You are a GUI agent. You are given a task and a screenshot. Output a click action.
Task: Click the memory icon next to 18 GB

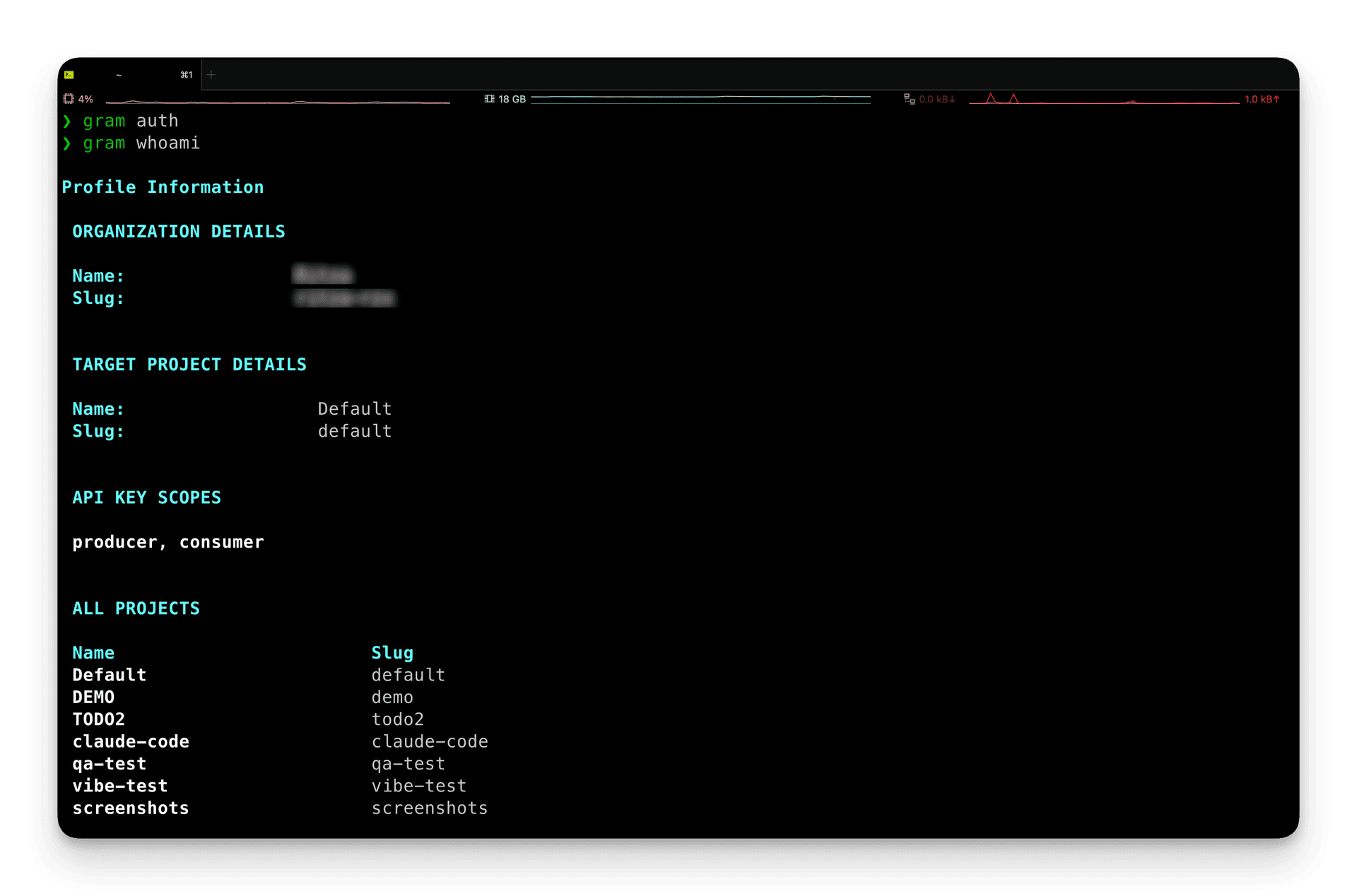(489, 99)
